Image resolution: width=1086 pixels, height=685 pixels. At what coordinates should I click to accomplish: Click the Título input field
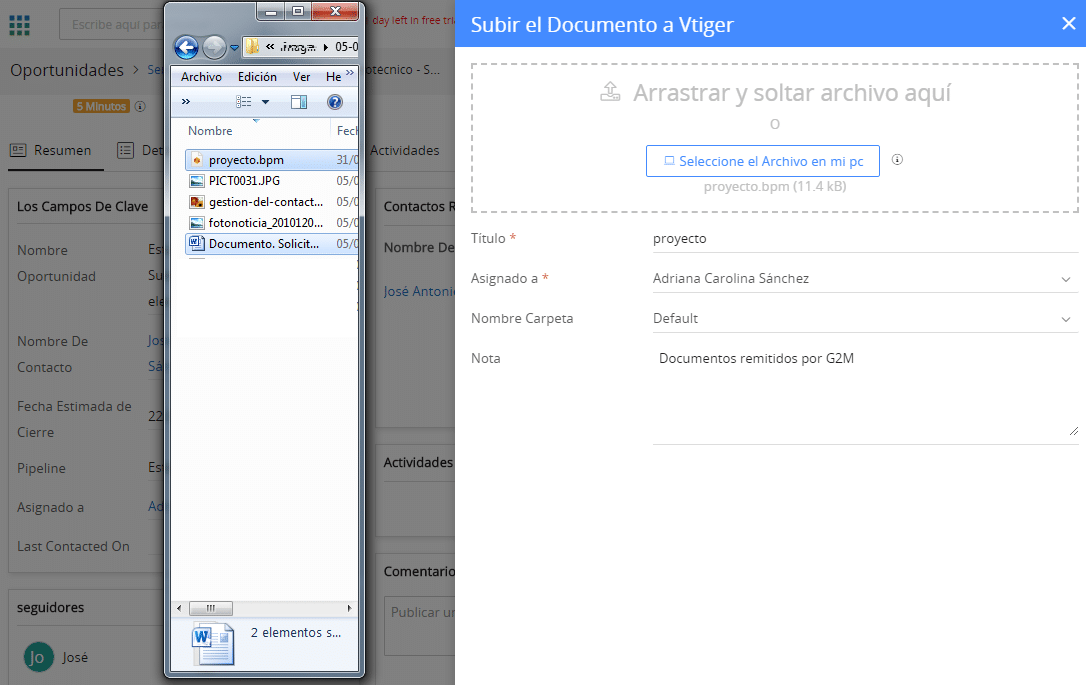865,239
